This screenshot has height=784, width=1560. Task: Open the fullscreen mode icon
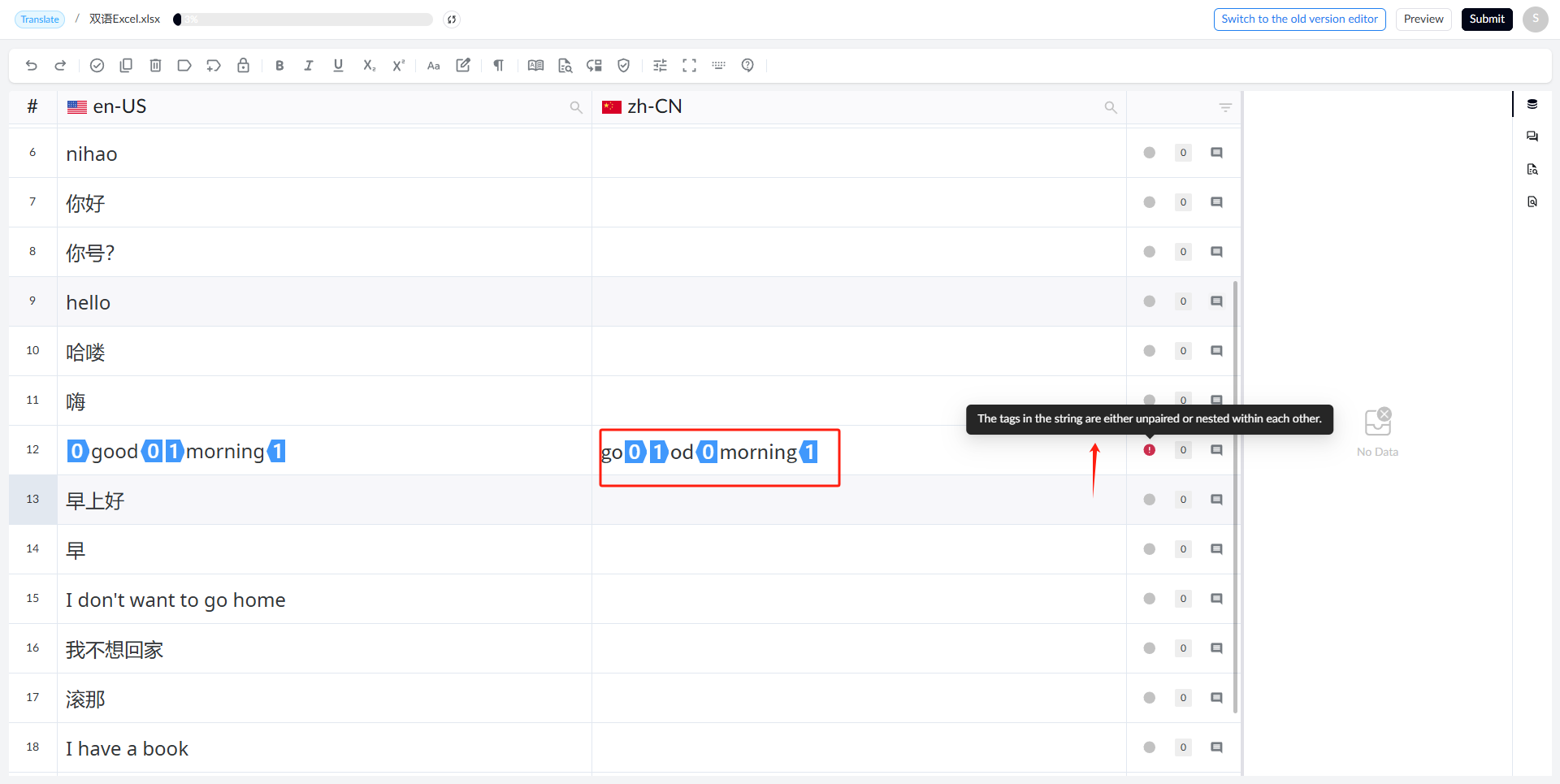(x=689, y=66)
